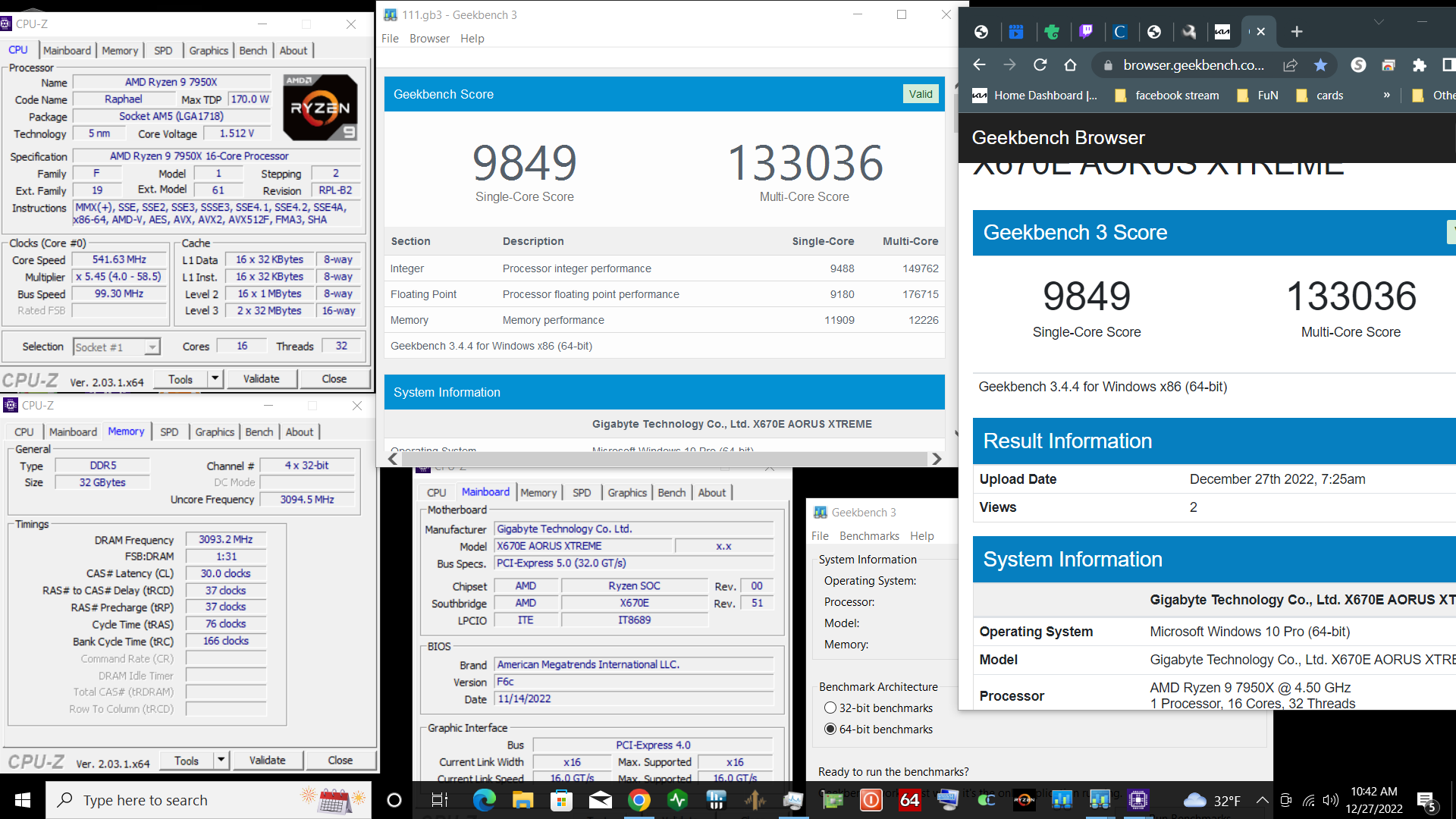Open the Ryzen Master taskbar icon
1456x819 pixels.
(x=1024, y=800)
